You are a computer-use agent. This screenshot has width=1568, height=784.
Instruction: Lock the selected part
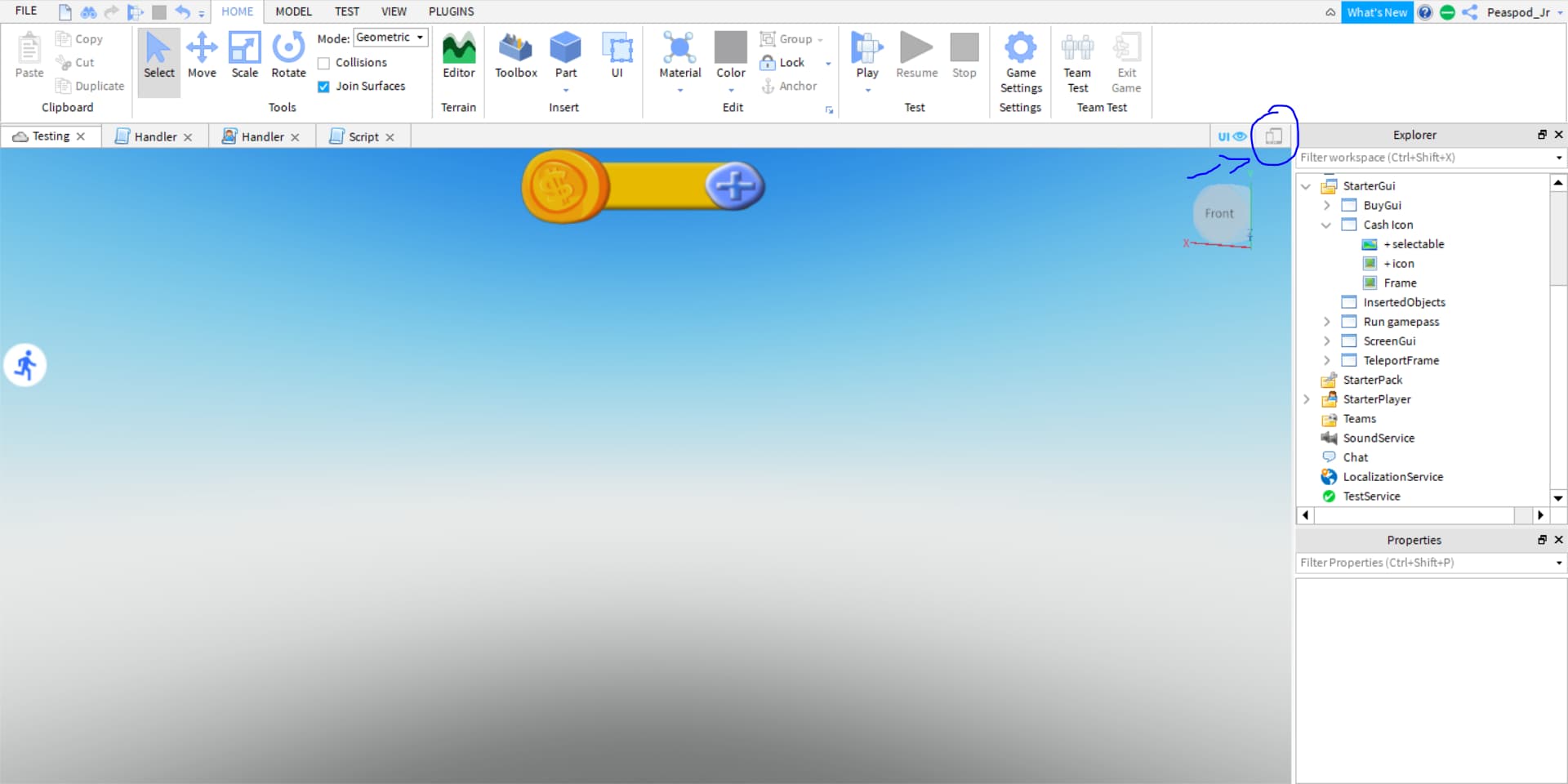coord(782,62)
